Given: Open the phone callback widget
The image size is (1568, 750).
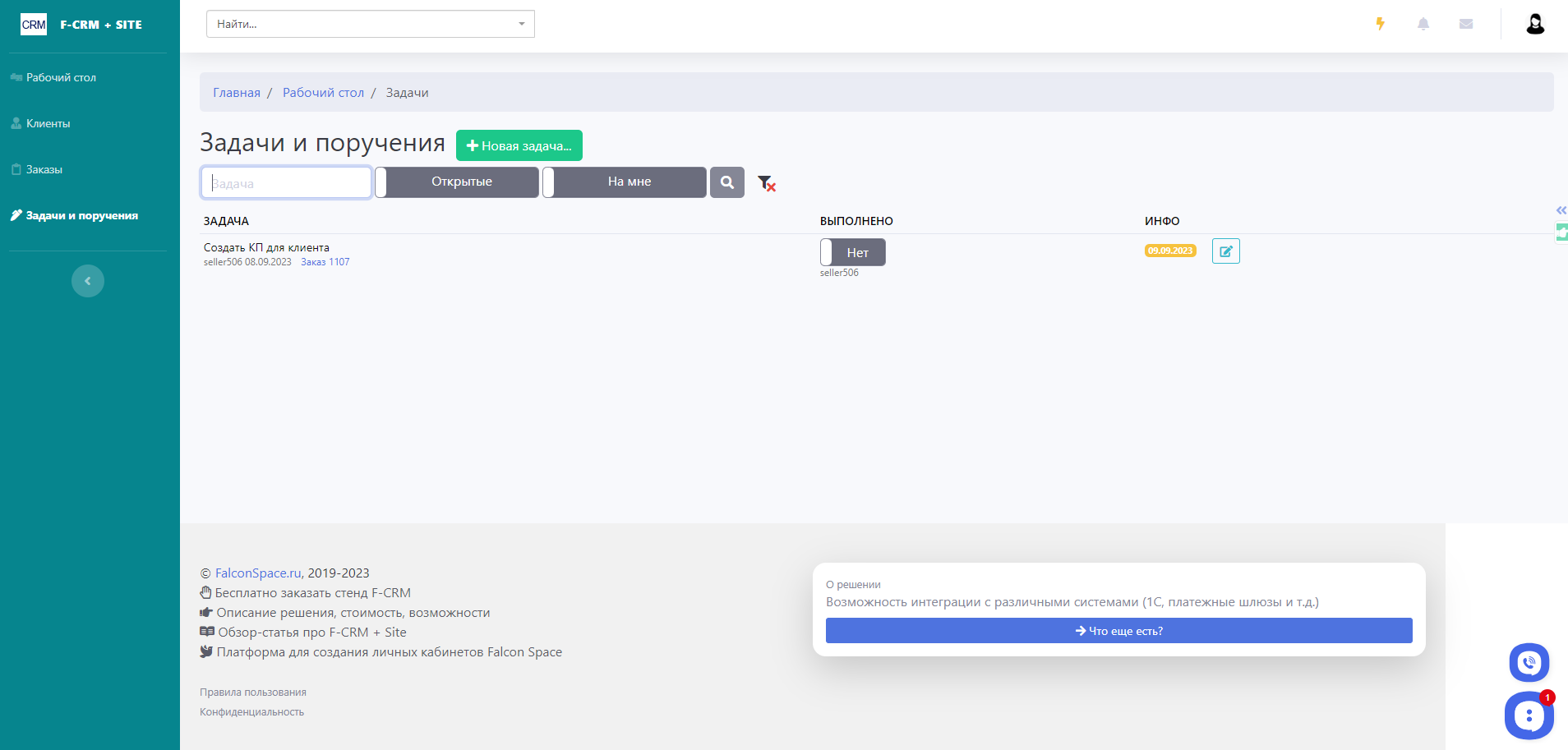Looking at the screenshot, I should (x=1529, y=662).
